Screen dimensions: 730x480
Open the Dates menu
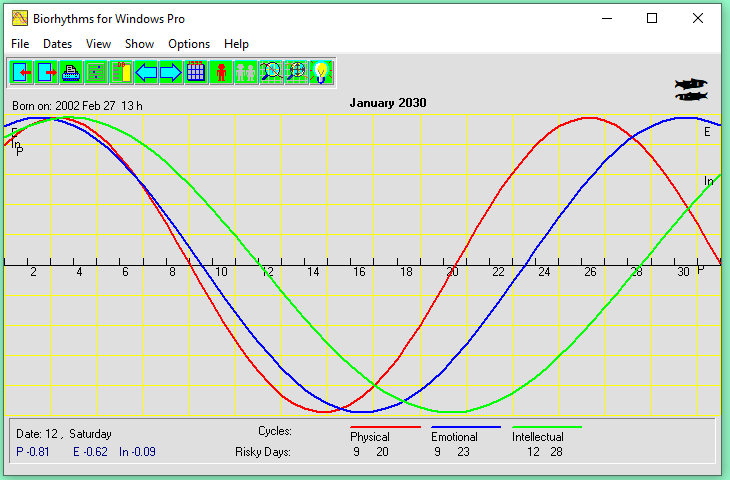[57, 44]
